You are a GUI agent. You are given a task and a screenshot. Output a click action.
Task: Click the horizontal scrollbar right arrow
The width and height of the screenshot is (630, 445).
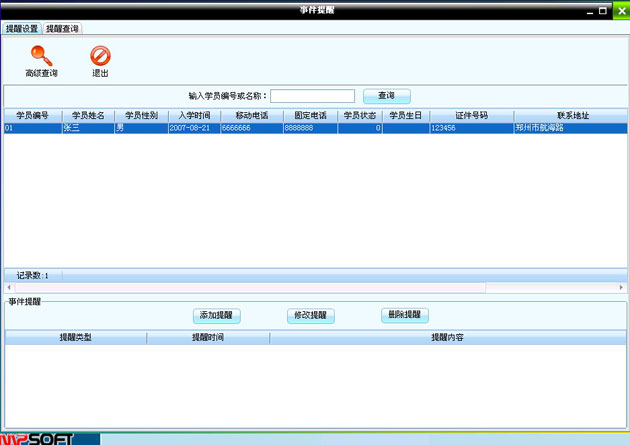pyautogui.click(x=621, y=288)
